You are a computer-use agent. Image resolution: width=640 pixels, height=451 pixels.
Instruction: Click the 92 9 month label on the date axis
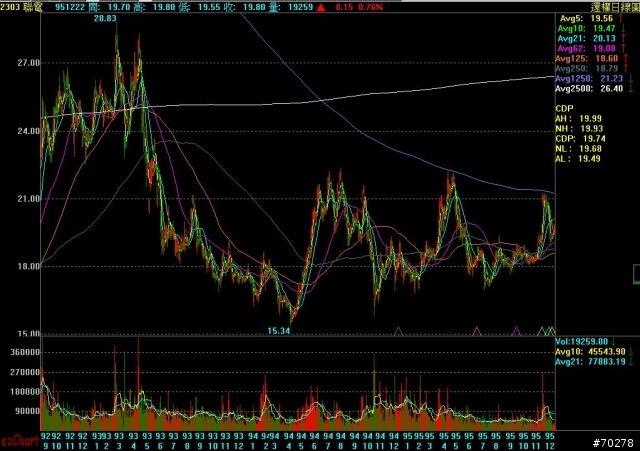(x=45, y=441)
